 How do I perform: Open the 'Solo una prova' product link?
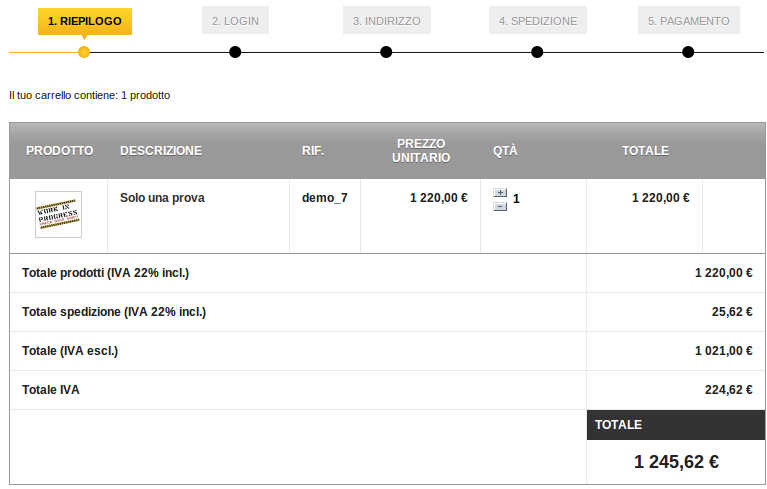[162, 198]
